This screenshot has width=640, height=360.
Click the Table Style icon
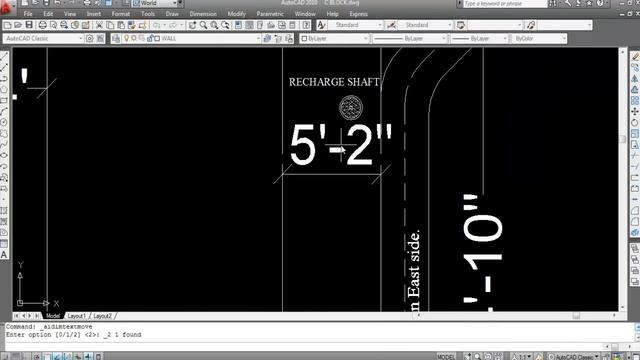[461, 25]
